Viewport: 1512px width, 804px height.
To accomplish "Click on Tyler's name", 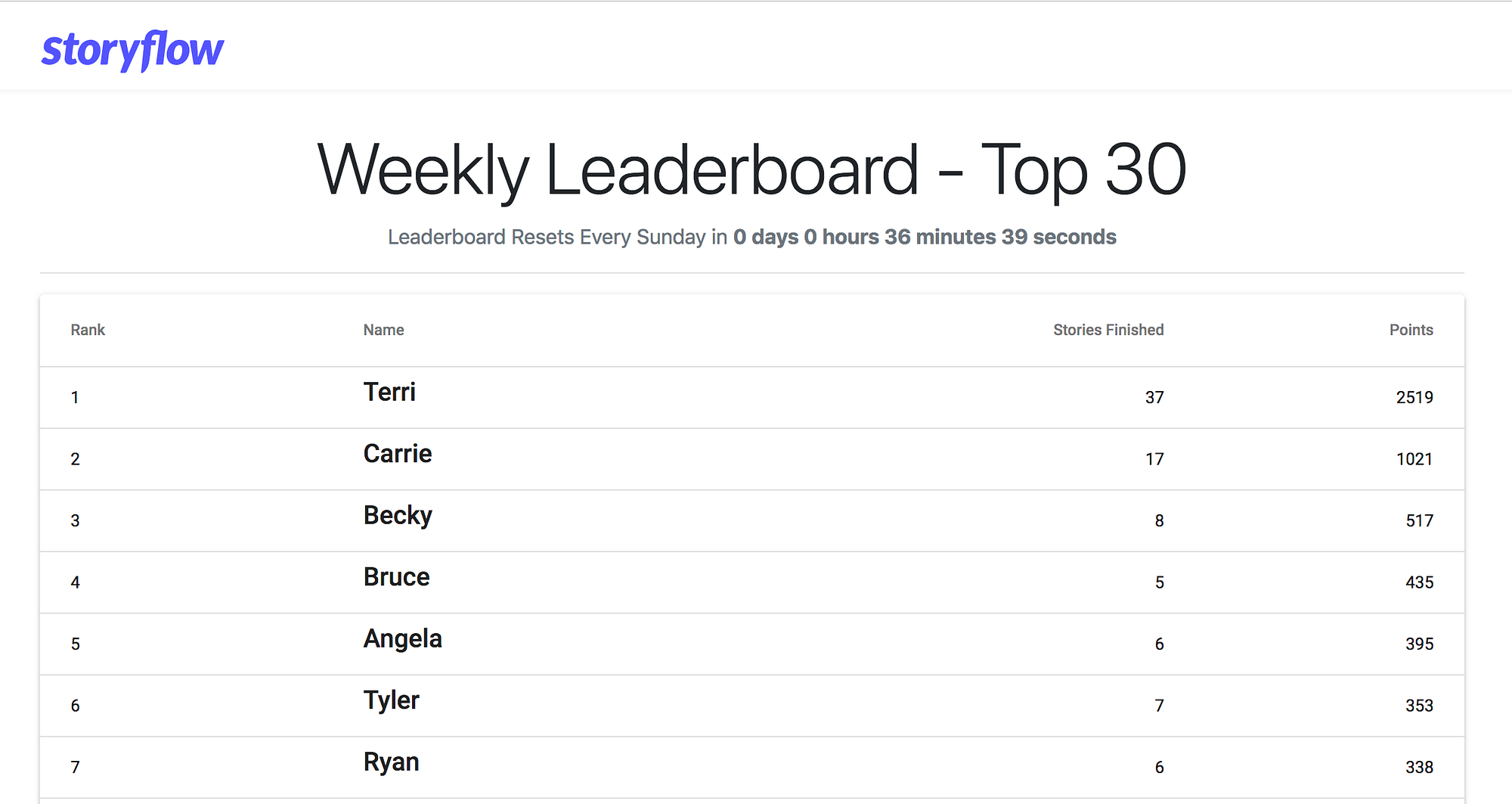I will [x=391, y=700].
